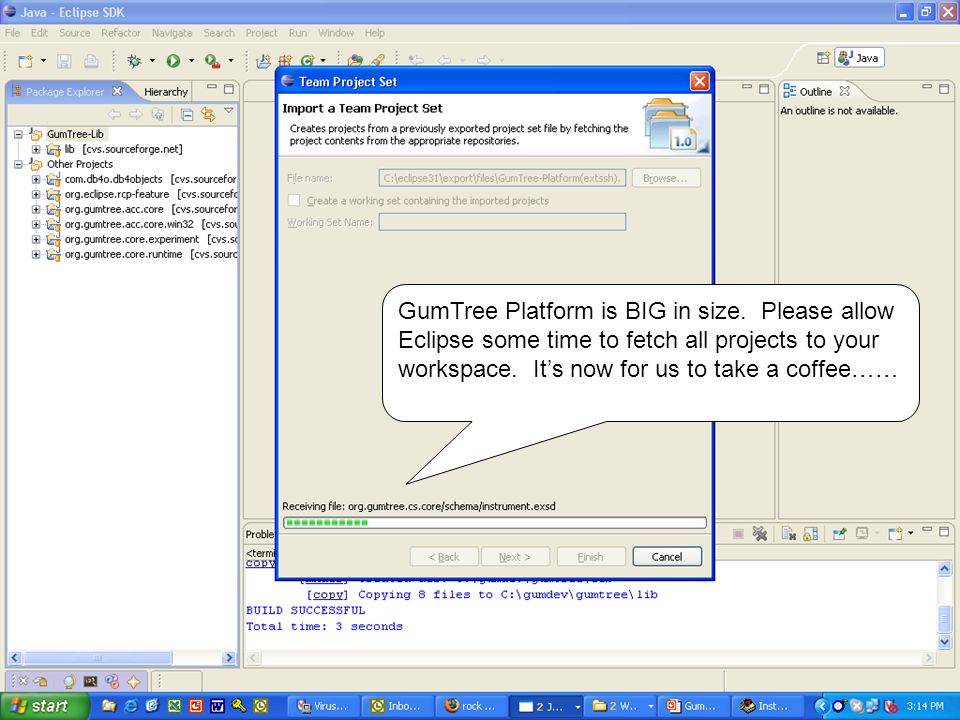The image size is (960, 720).
Task: Click the Java perspective button
Action: (860, 58)
